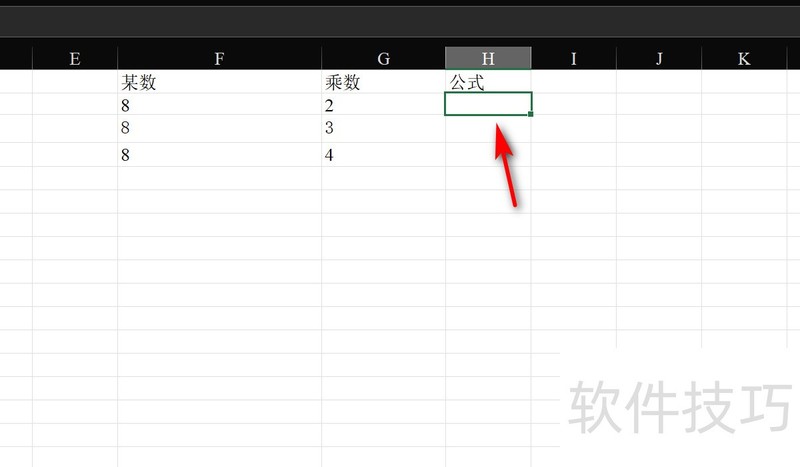Click the cell containing 4 in 乘数 column
The width and height of the screenshot is (800, 467).
(383, 155)
